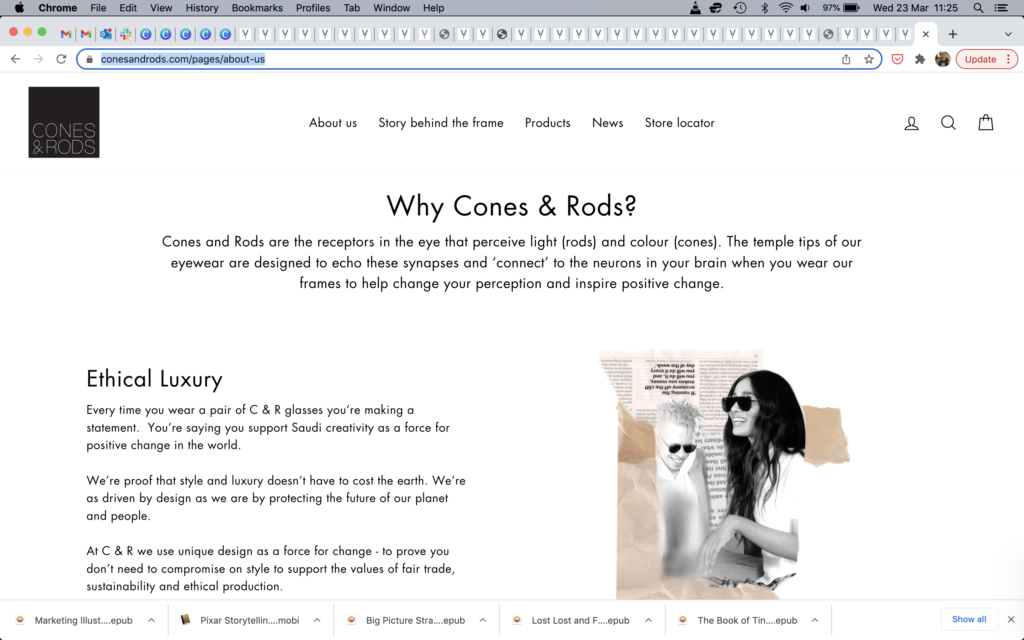Open the Control Center menu icon
1024x640 pixels.
1000,8
